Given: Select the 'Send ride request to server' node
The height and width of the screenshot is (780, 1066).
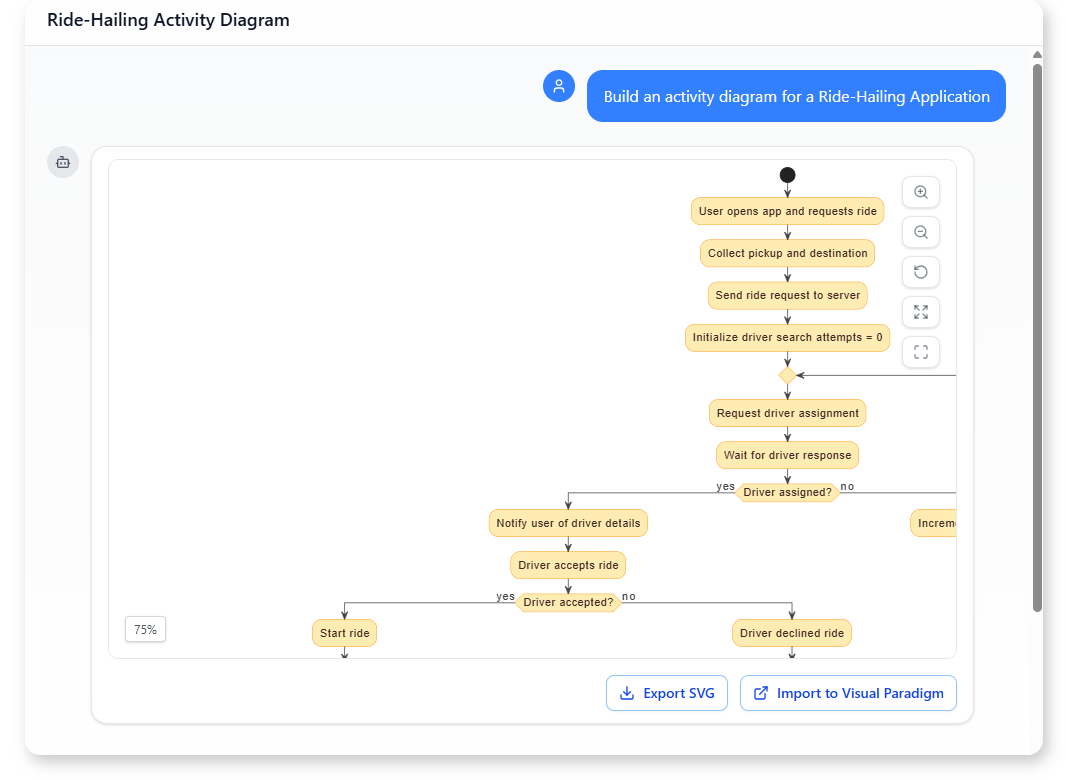Looking at the screenshot, I should (x=787, y=295).
